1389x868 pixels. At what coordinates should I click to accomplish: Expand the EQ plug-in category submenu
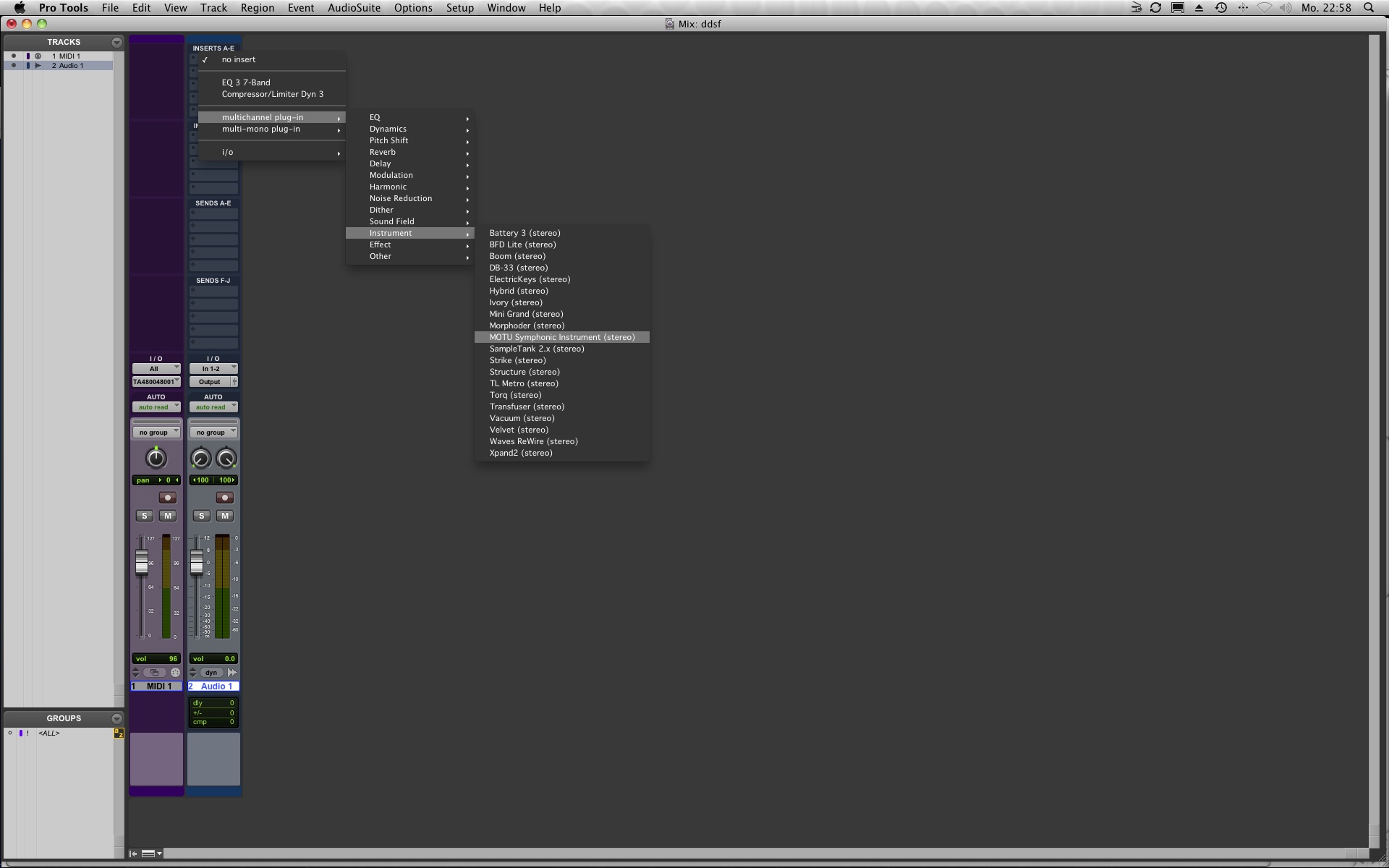(x=410, y=117)
